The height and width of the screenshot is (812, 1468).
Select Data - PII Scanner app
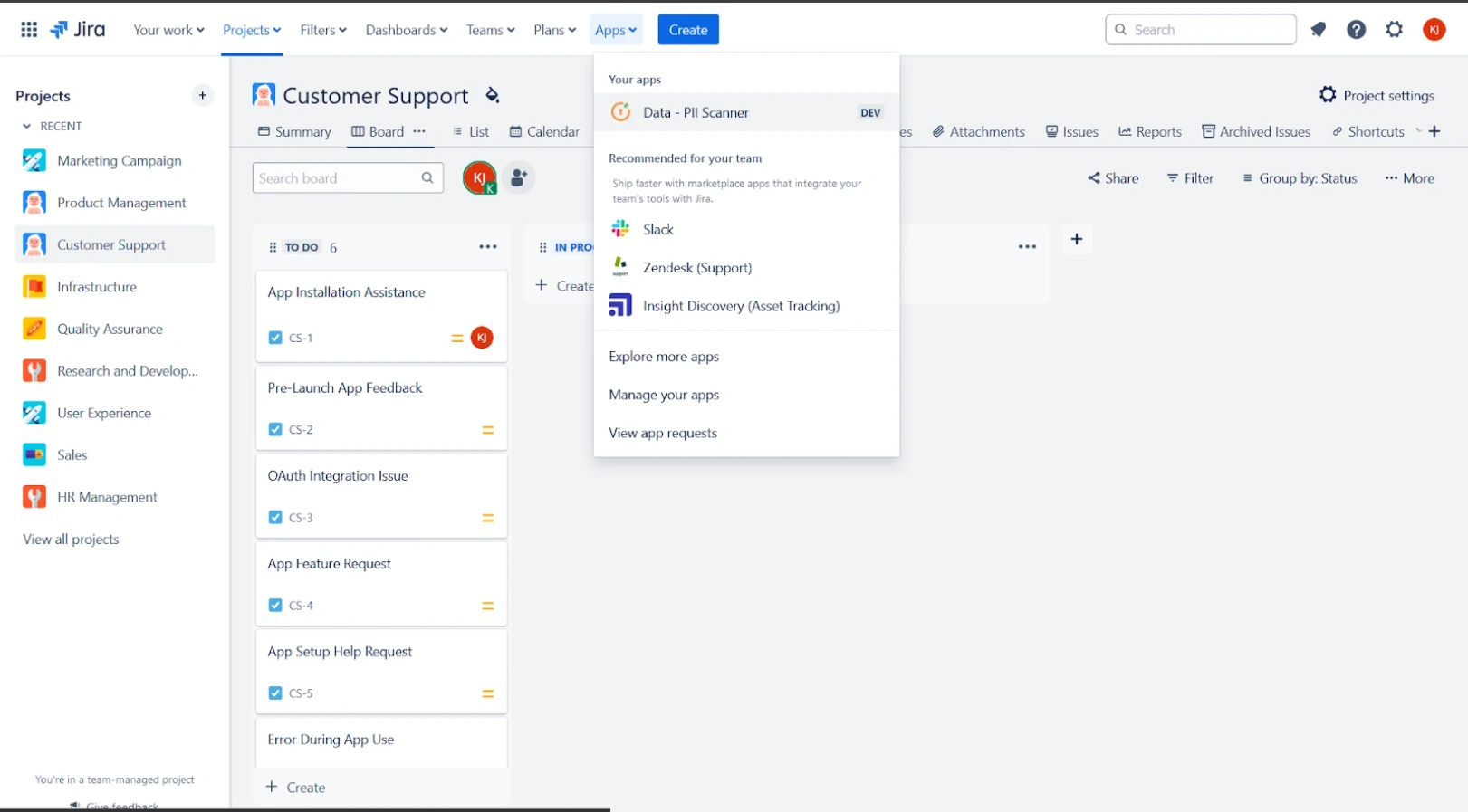(696, 113)
